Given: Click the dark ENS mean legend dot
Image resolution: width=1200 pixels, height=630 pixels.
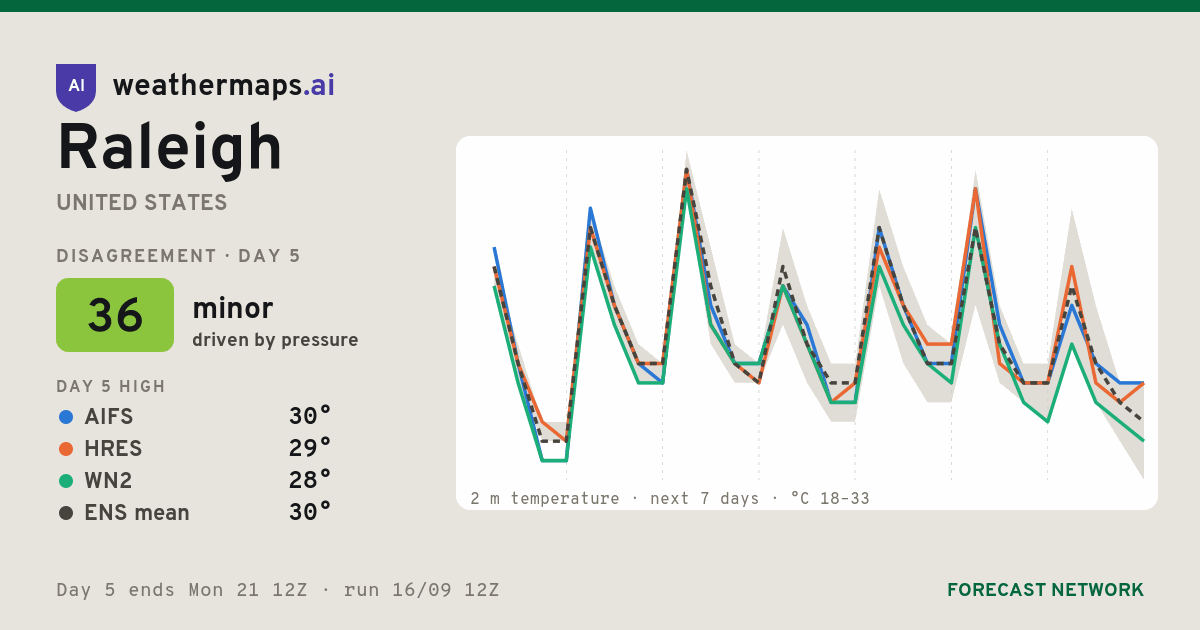Looking at the screenshot, I should click(x=66, y=513).
